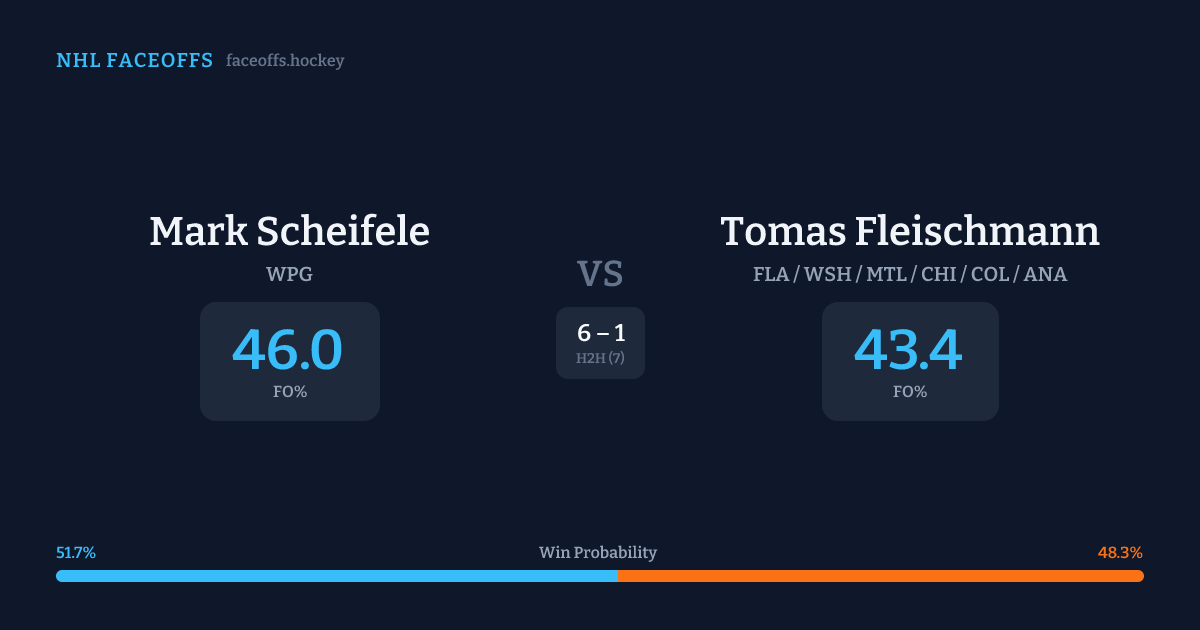Click the COL team abbreviation
The image size is (1200, 630).
(990, 274)
